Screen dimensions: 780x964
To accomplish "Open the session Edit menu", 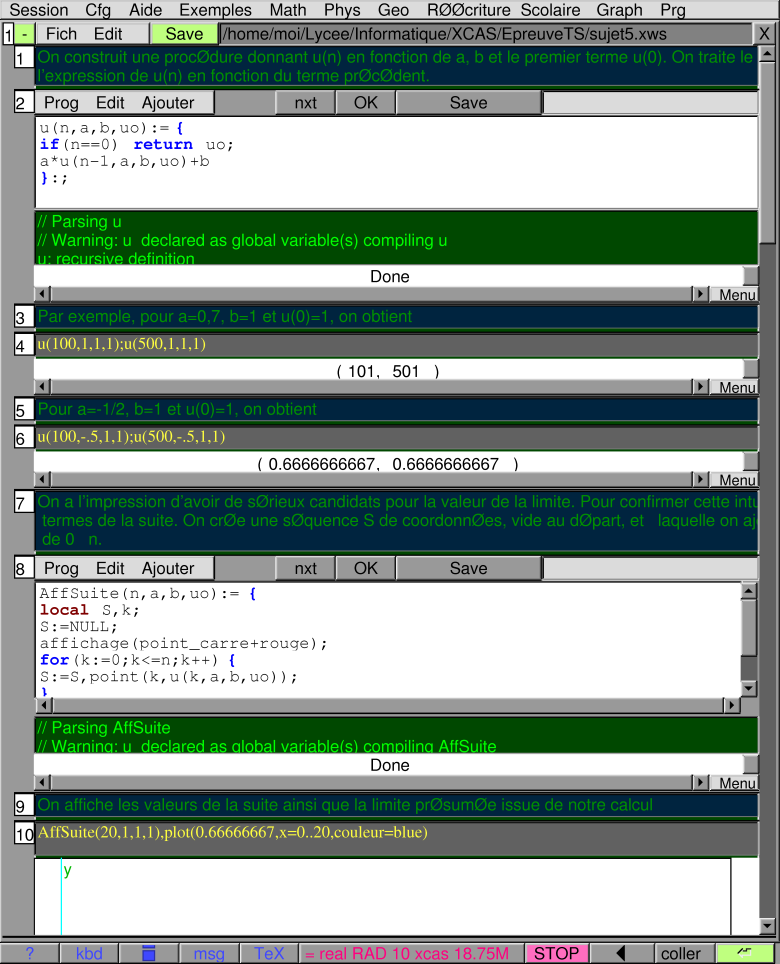I will [108, 34].
